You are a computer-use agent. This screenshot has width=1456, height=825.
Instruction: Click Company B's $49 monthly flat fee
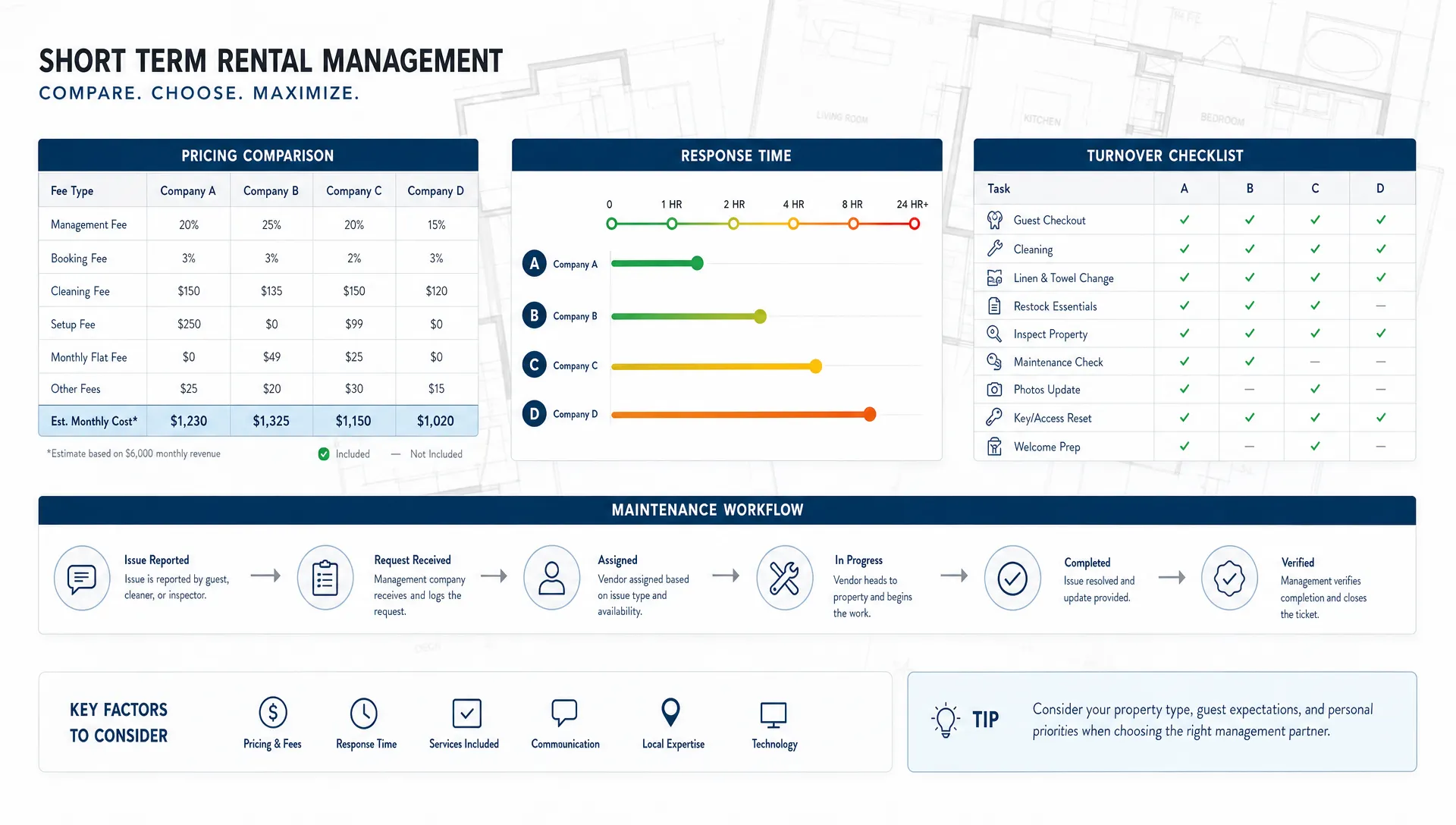pos(271,357)
